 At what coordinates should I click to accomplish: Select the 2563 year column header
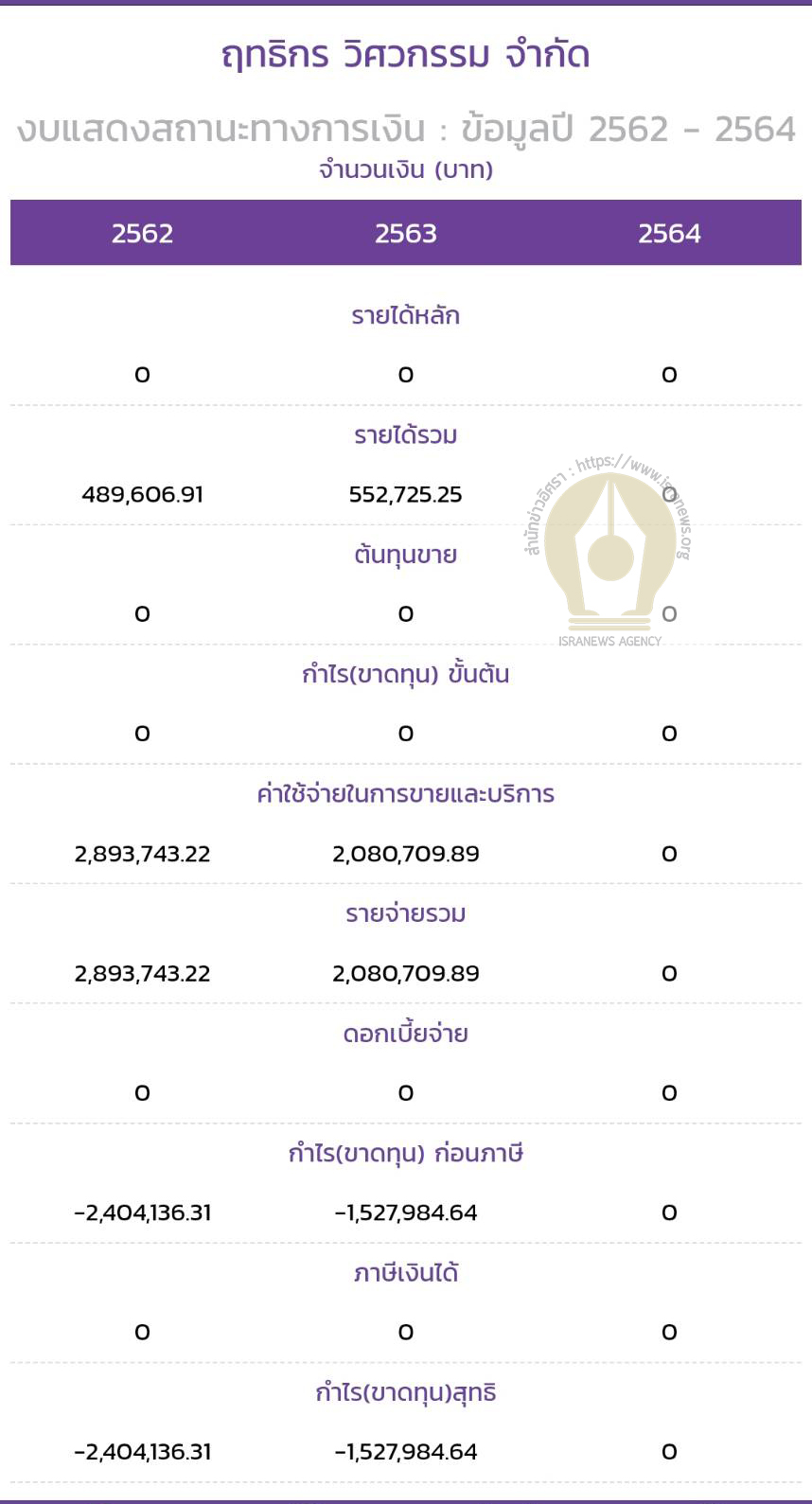pos(405,233)
